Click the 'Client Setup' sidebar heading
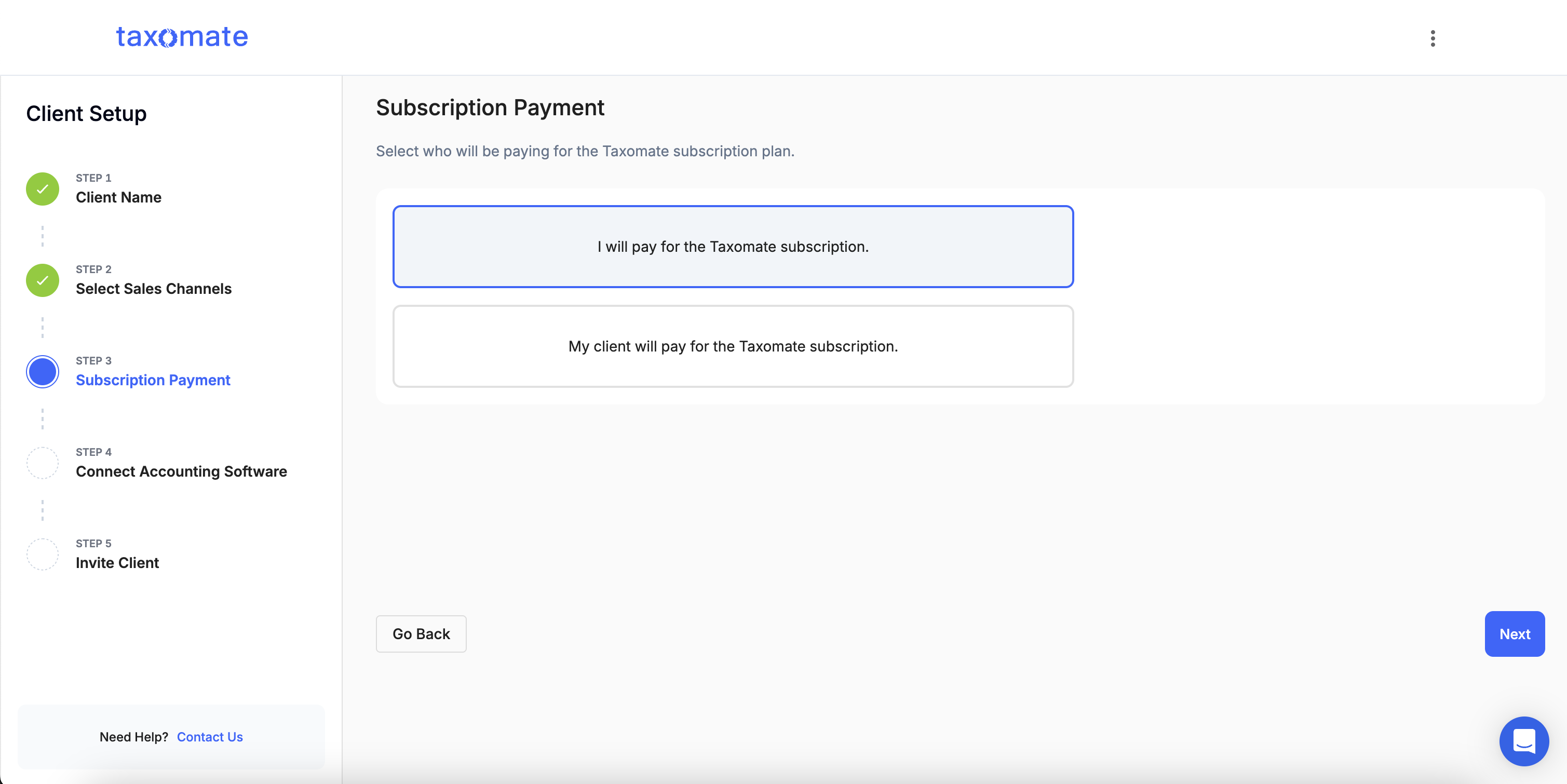 coord(86,114)
